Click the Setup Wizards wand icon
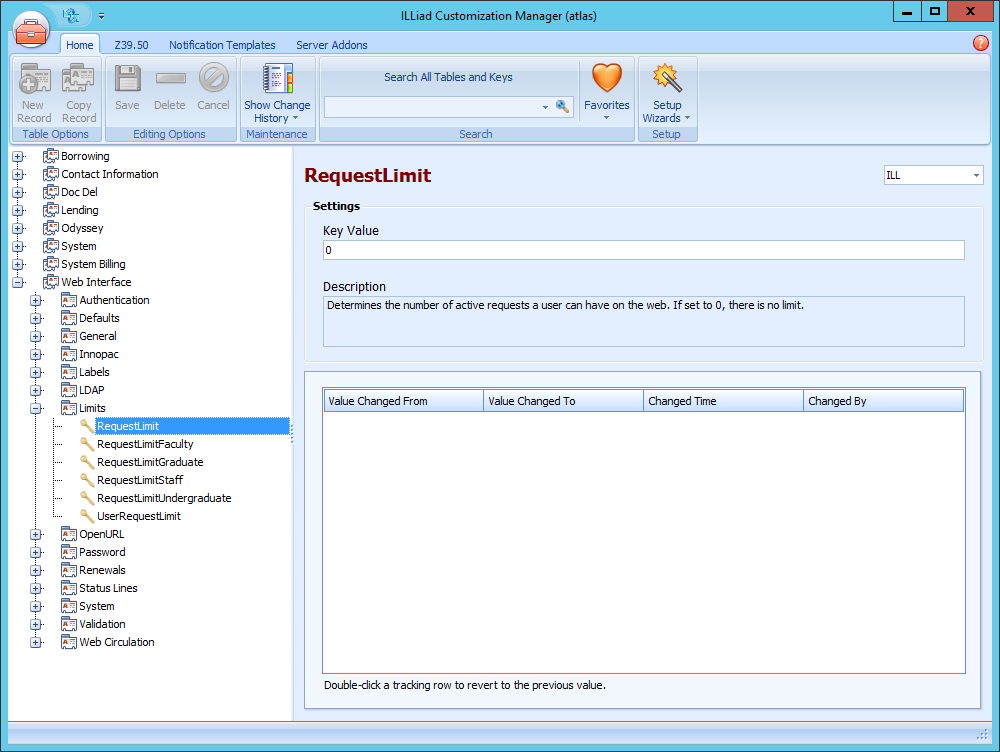1000x752 pixels. pyautogui.click(x=666, y=77)
